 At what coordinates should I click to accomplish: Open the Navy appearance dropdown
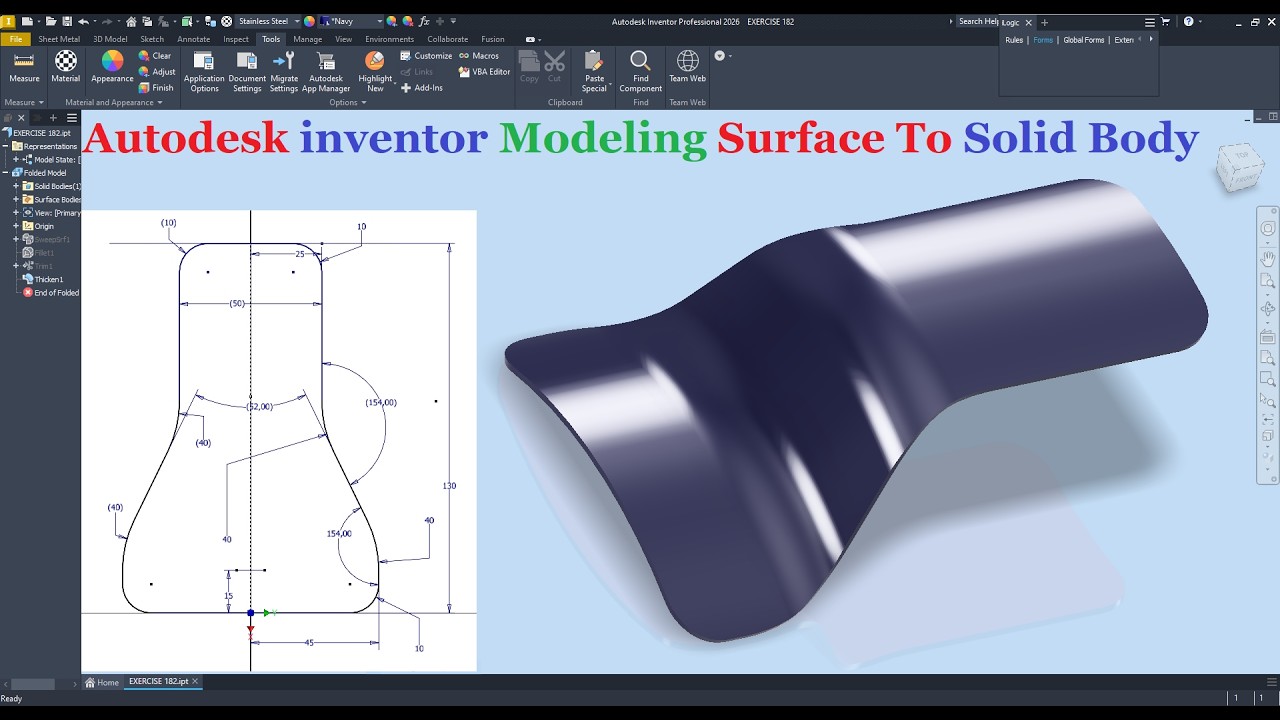351,21
